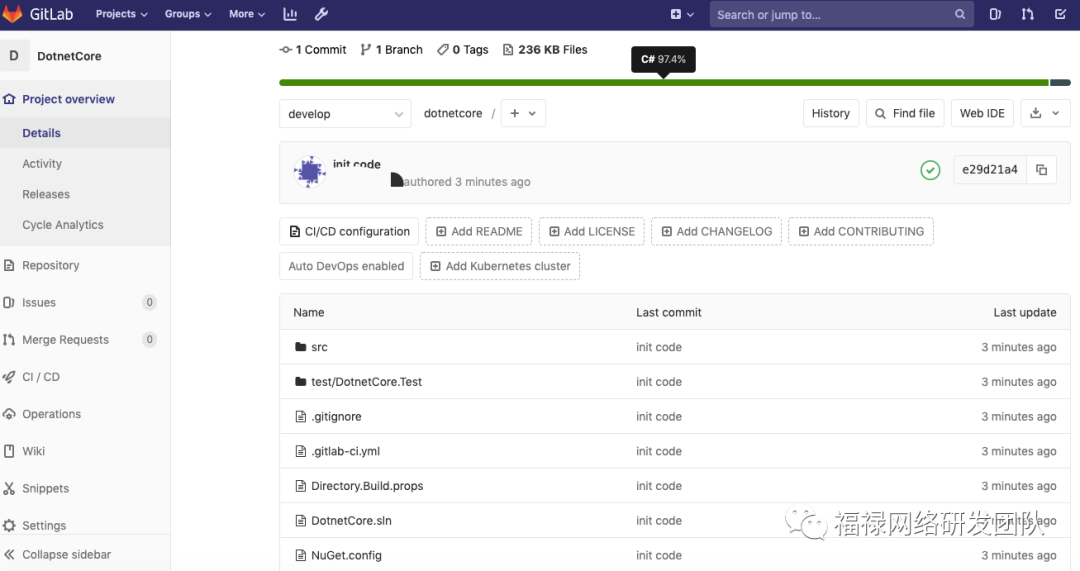This screenshot has height=571, width=1080.
Task: Click Add README
Action: coord(479,231)
